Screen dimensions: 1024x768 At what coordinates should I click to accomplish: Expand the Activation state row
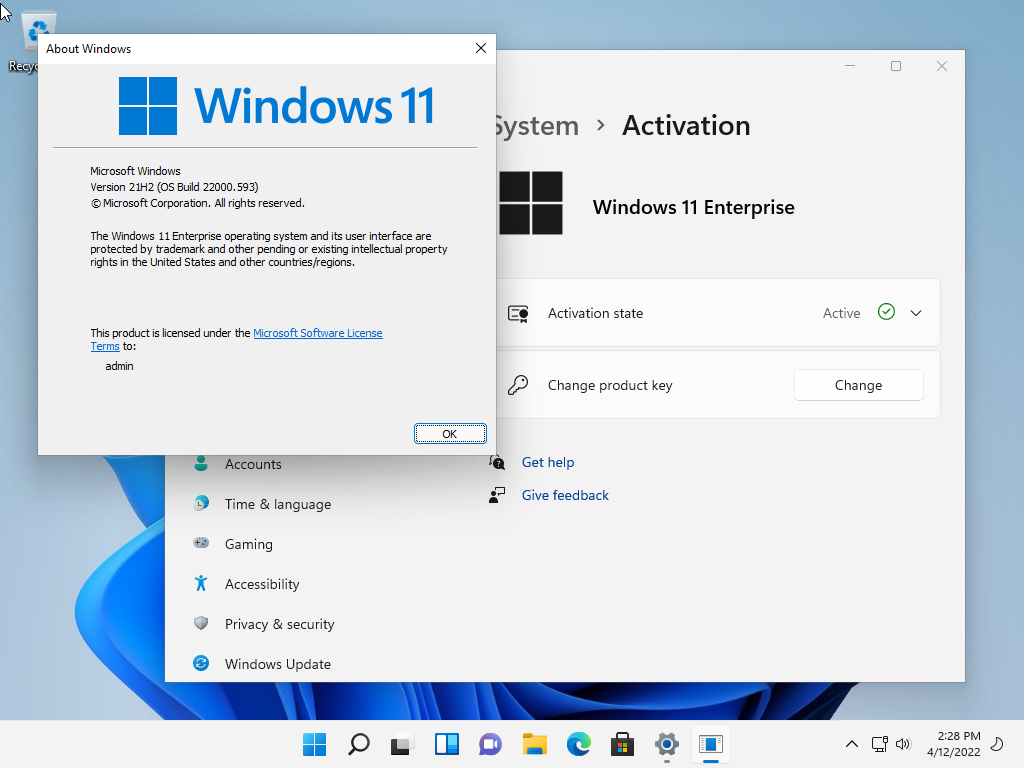point(916,313)
